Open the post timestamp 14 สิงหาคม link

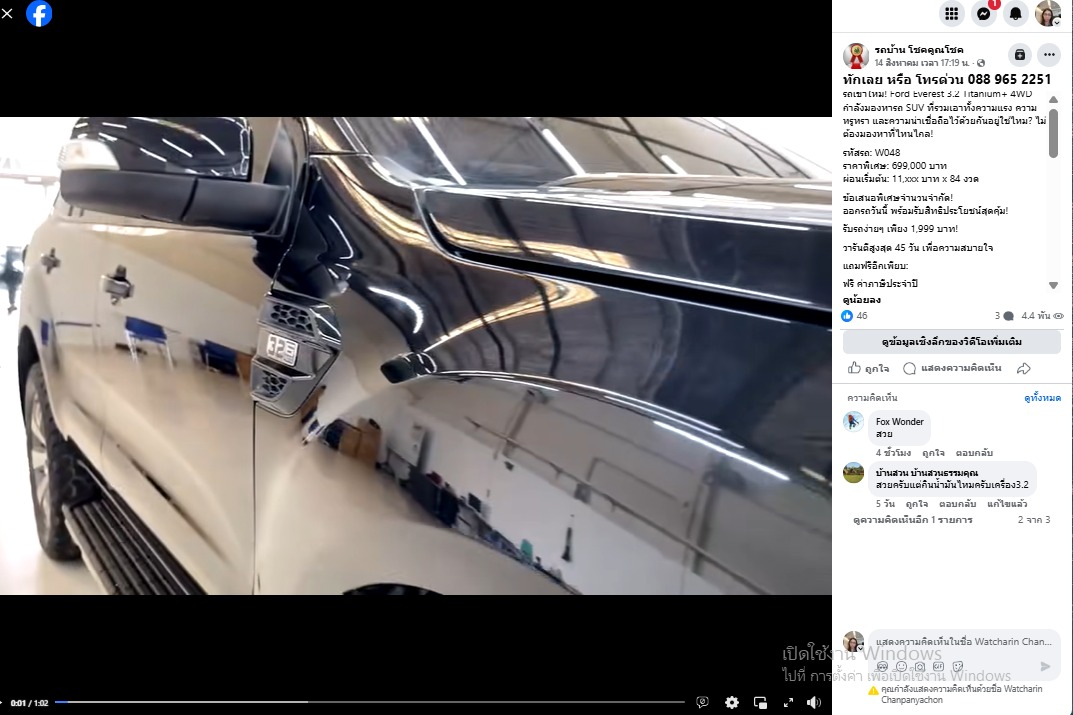(921, 63)
